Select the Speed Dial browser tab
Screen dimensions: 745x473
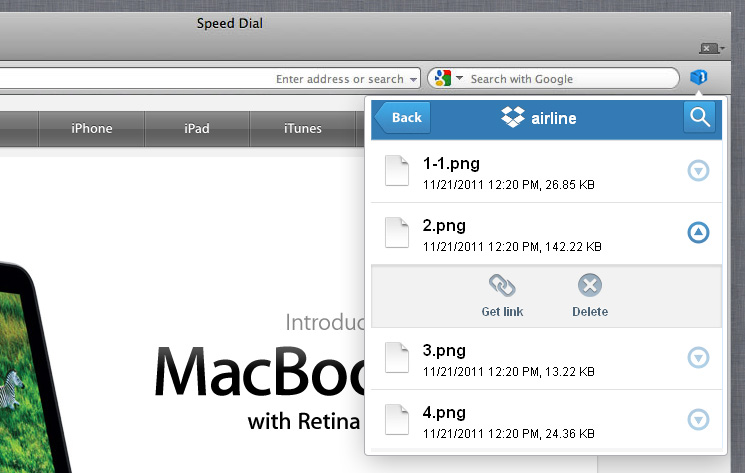click(229, 23)
